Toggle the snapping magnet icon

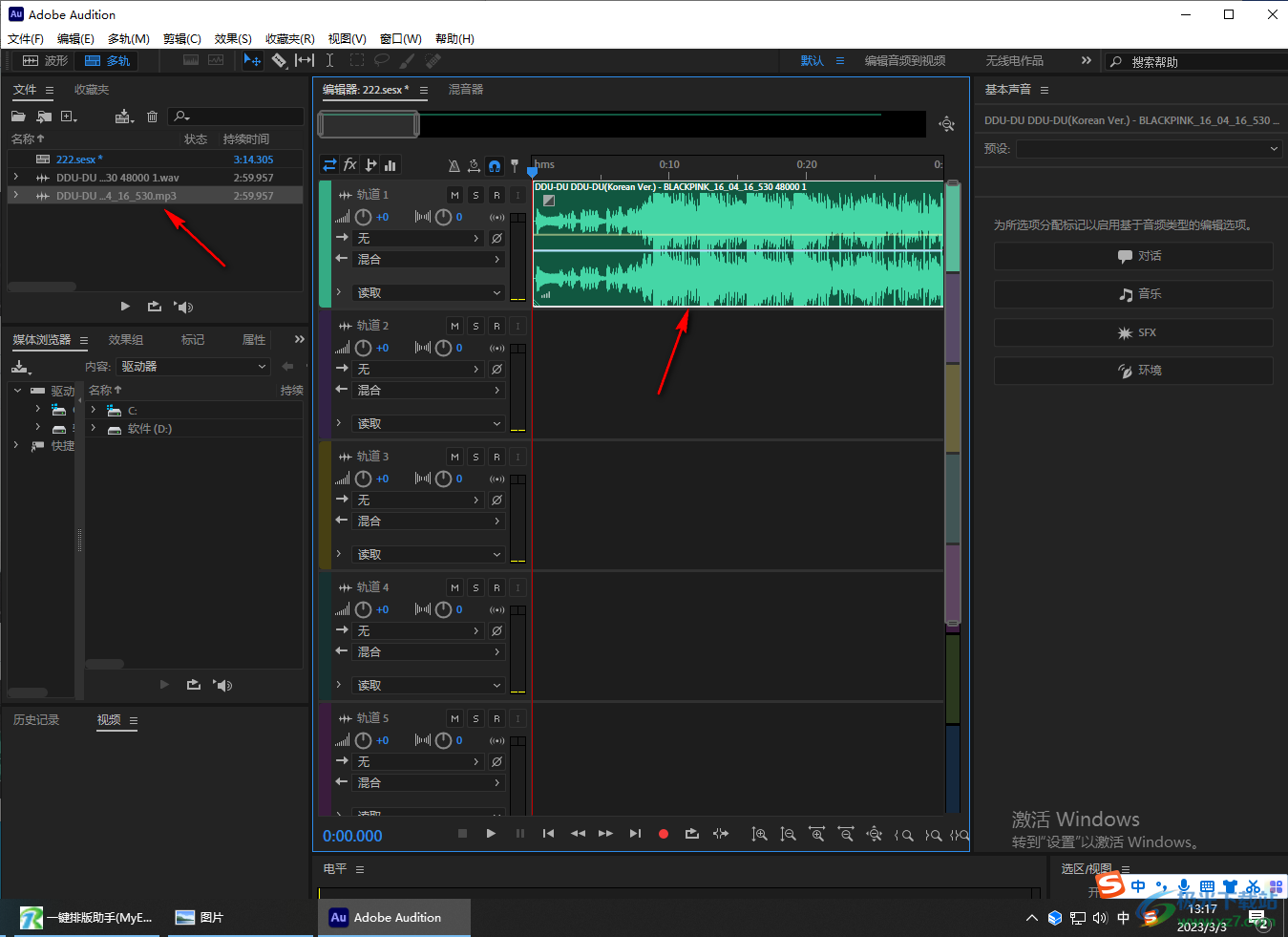pyautogui.click(x=494, y=165)
